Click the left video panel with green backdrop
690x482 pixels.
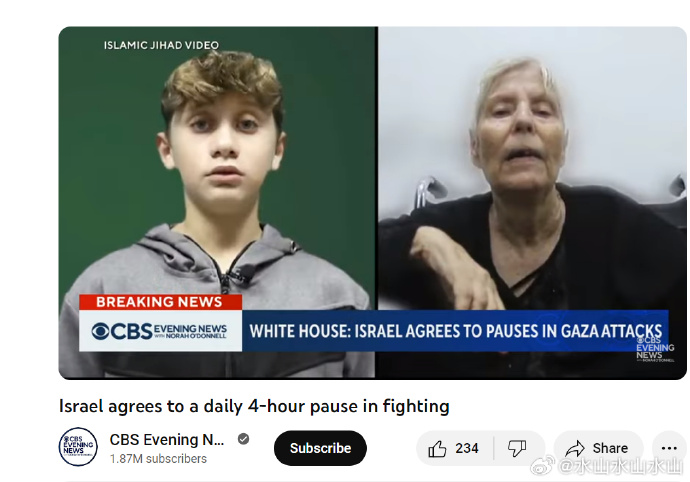coord(217,202)
